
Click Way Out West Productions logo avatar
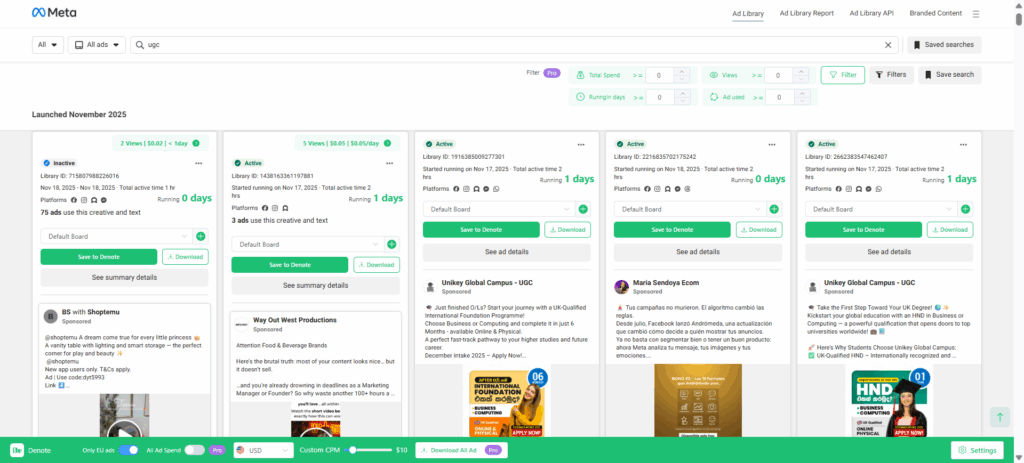[x=242, y=325]
